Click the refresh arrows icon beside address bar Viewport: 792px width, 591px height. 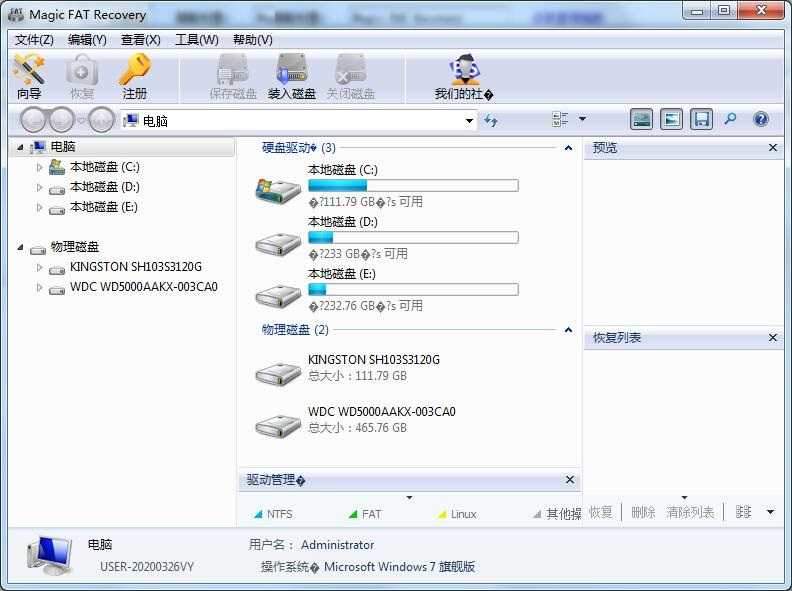point(491,120)
